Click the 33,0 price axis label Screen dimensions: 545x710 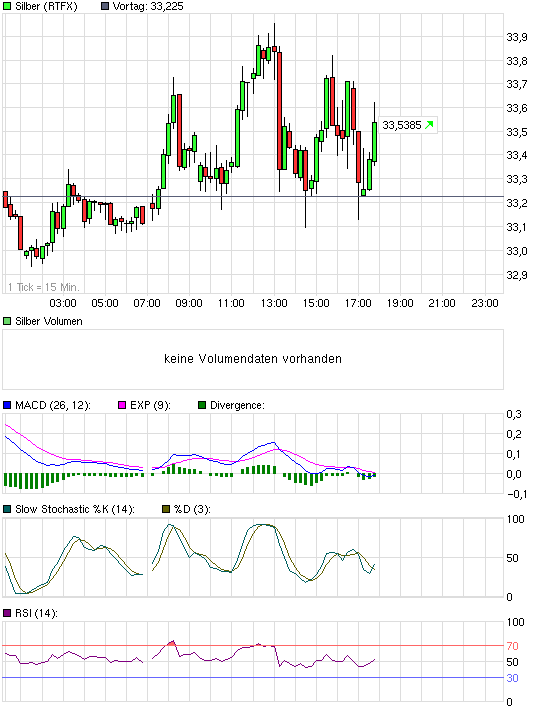point(517,251)
